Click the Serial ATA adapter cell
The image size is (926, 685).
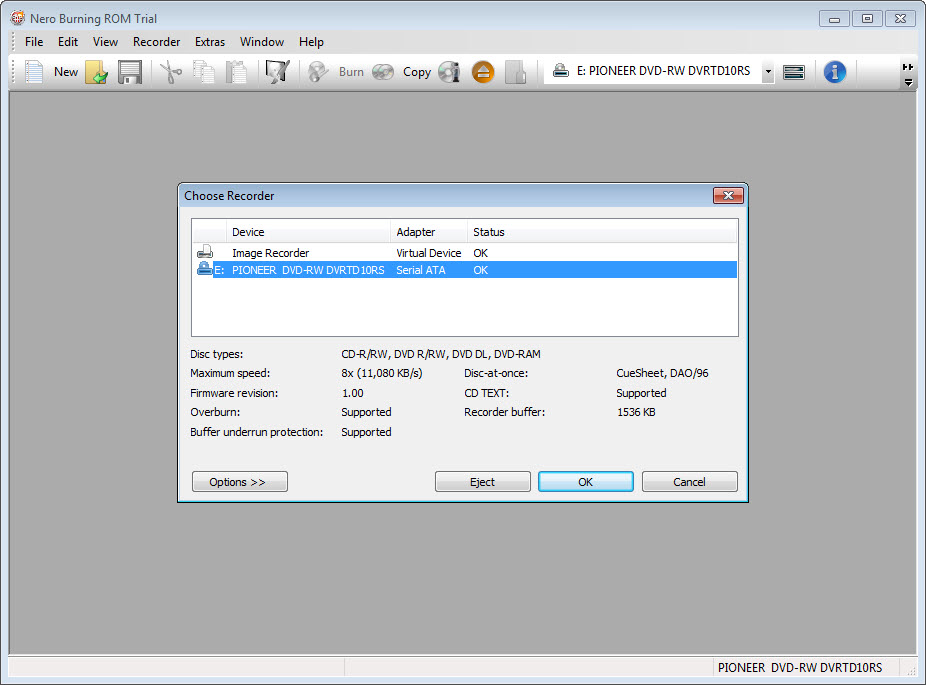point(421,270)
